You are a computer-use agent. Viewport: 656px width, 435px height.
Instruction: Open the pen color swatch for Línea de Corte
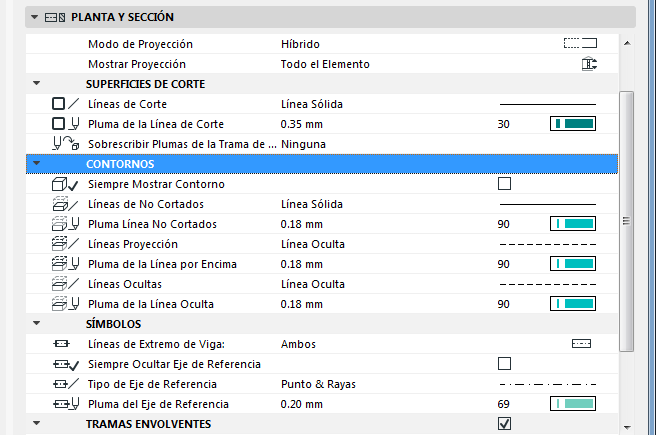(x=573, y=124)
